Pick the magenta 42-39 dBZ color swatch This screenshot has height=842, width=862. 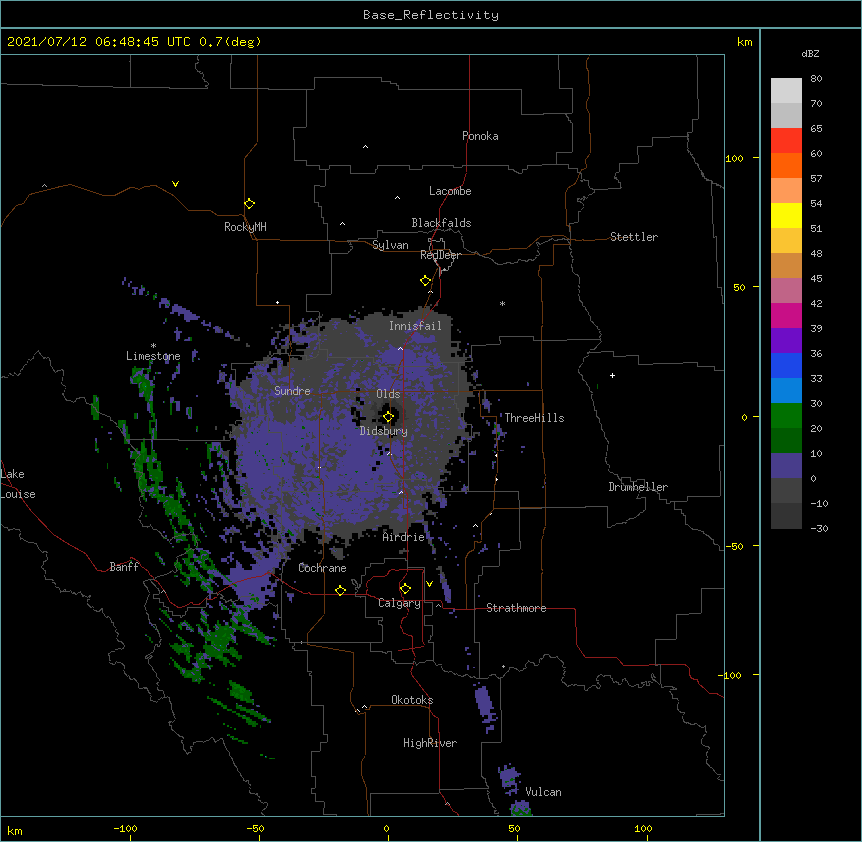[786, 315]
